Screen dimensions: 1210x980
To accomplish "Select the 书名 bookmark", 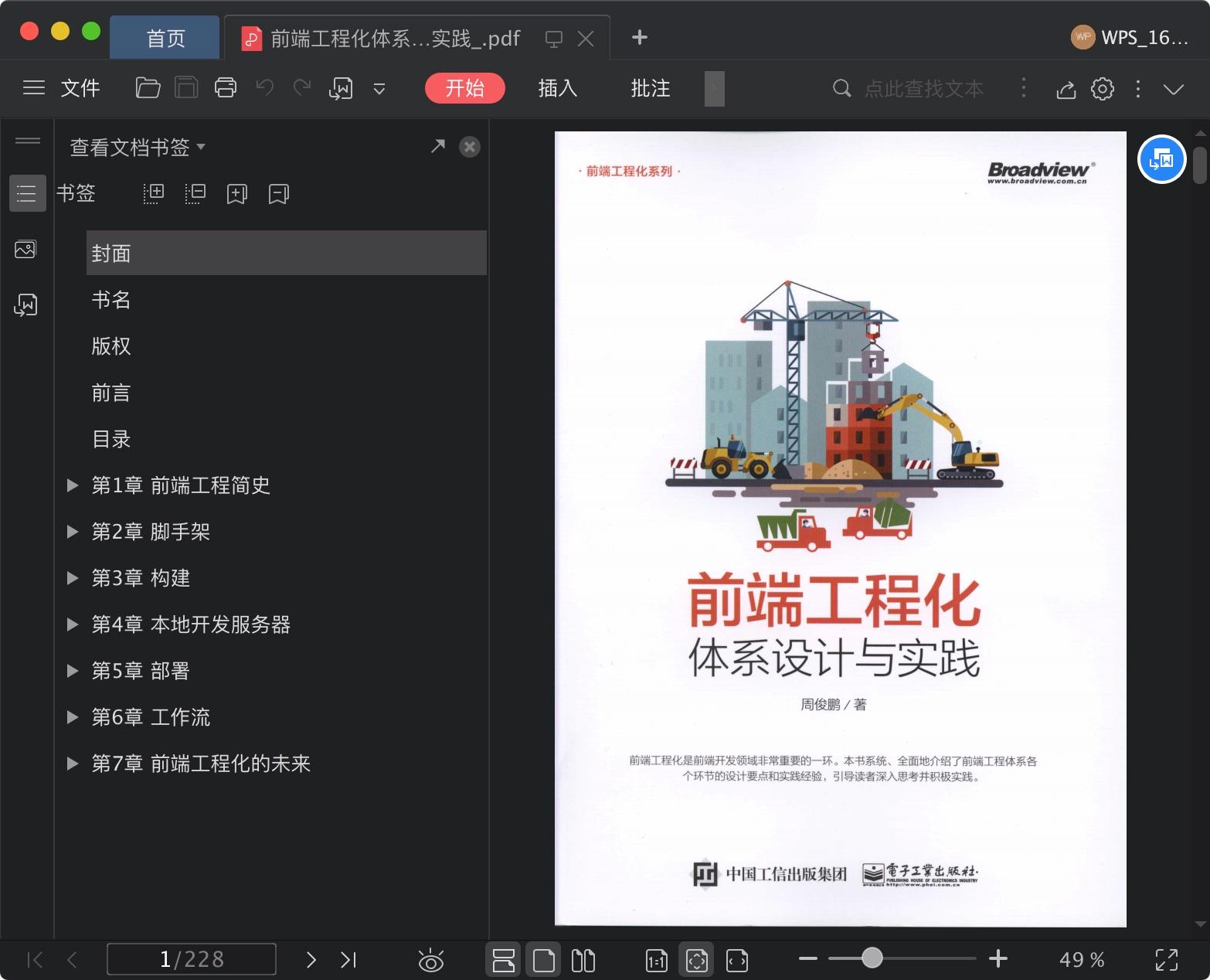I will click(x=111, y=300).
